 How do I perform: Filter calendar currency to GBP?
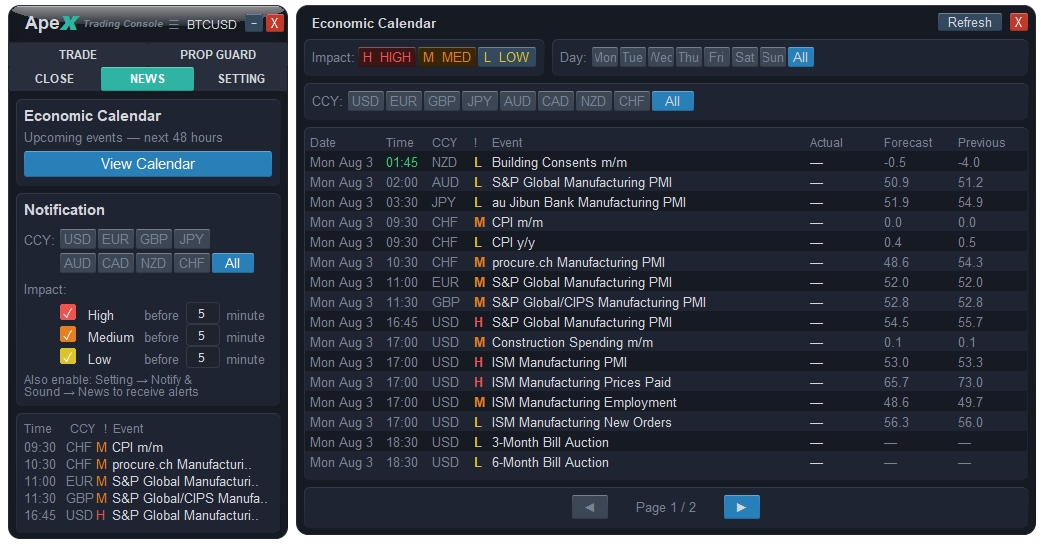[x=441, y=101]
